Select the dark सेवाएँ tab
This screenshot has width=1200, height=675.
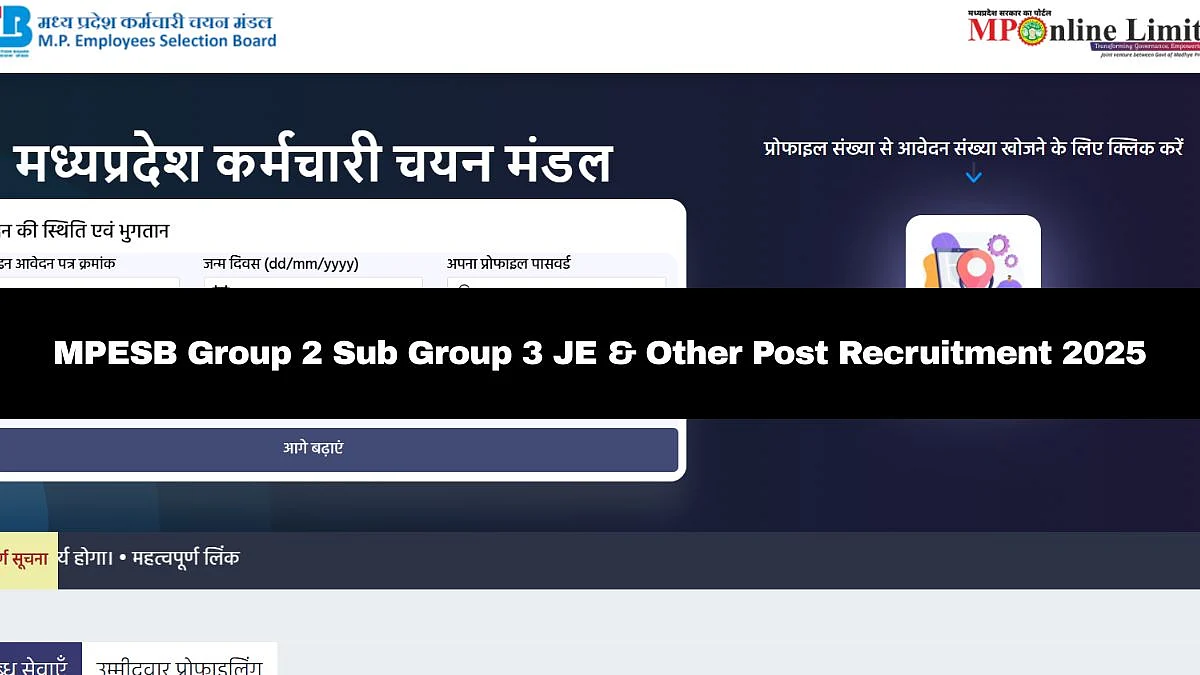[40, 660]
